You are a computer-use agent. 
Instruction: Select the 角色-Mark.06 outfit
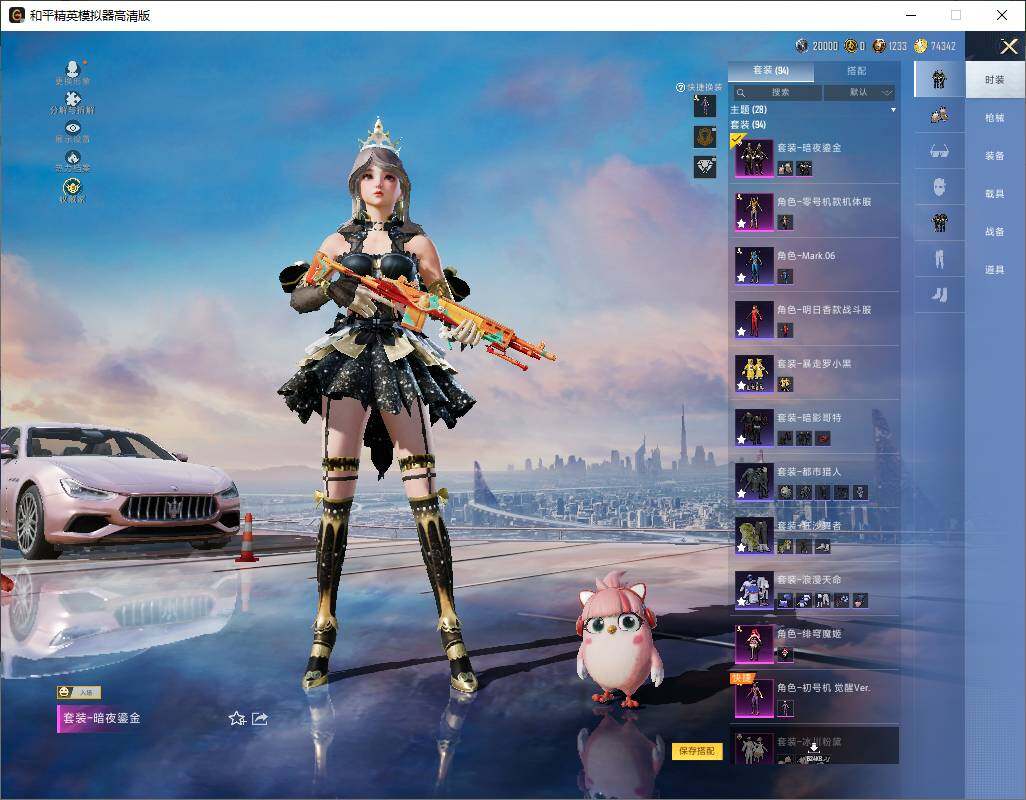point(814,266)
